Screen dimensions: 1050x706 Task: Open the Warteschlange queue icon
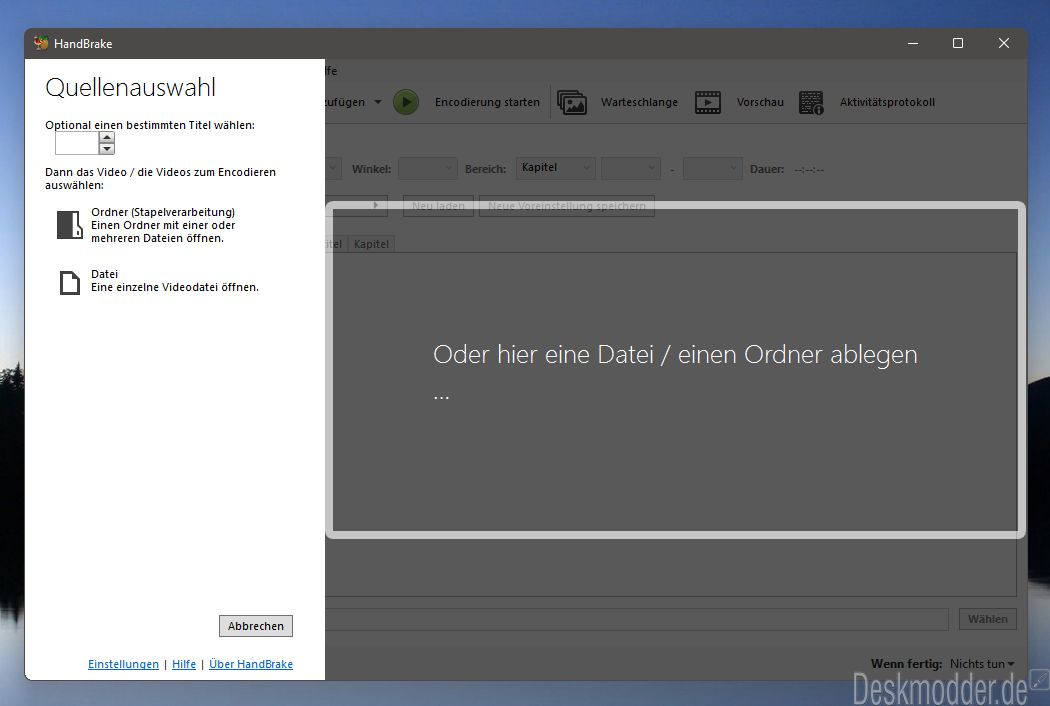pyautogui.click(x=572, y=102)
